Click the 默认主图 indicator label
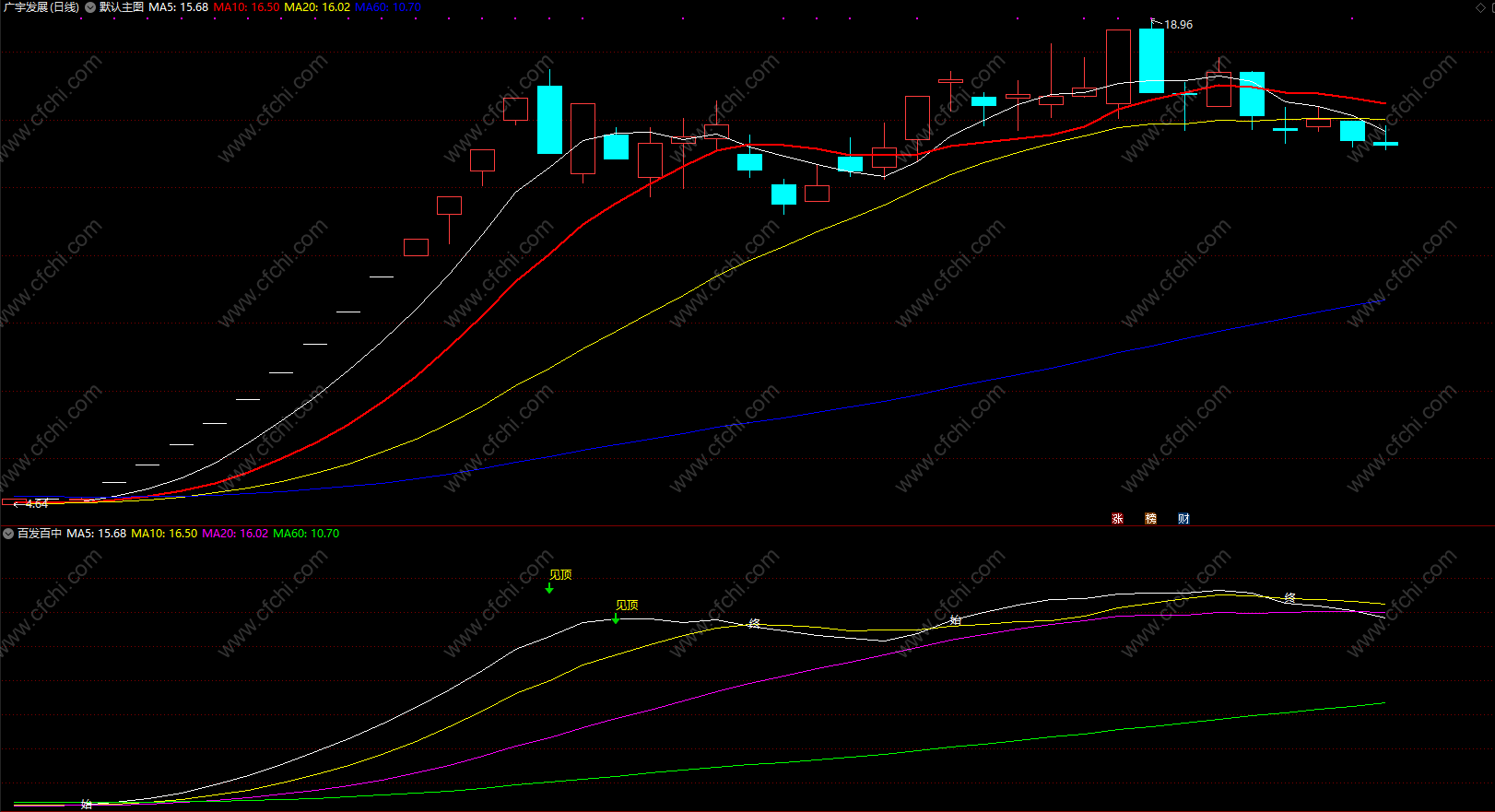 [122, 7]
